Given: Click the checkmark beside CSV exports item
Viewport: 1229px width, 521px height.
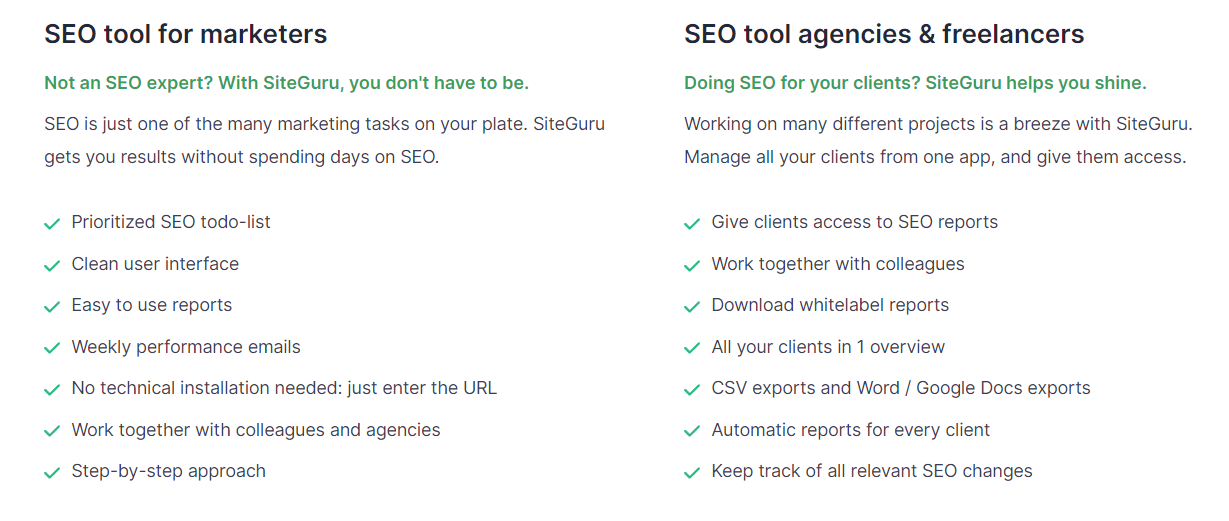Looking at the screenshot, I should click(692, 390).
